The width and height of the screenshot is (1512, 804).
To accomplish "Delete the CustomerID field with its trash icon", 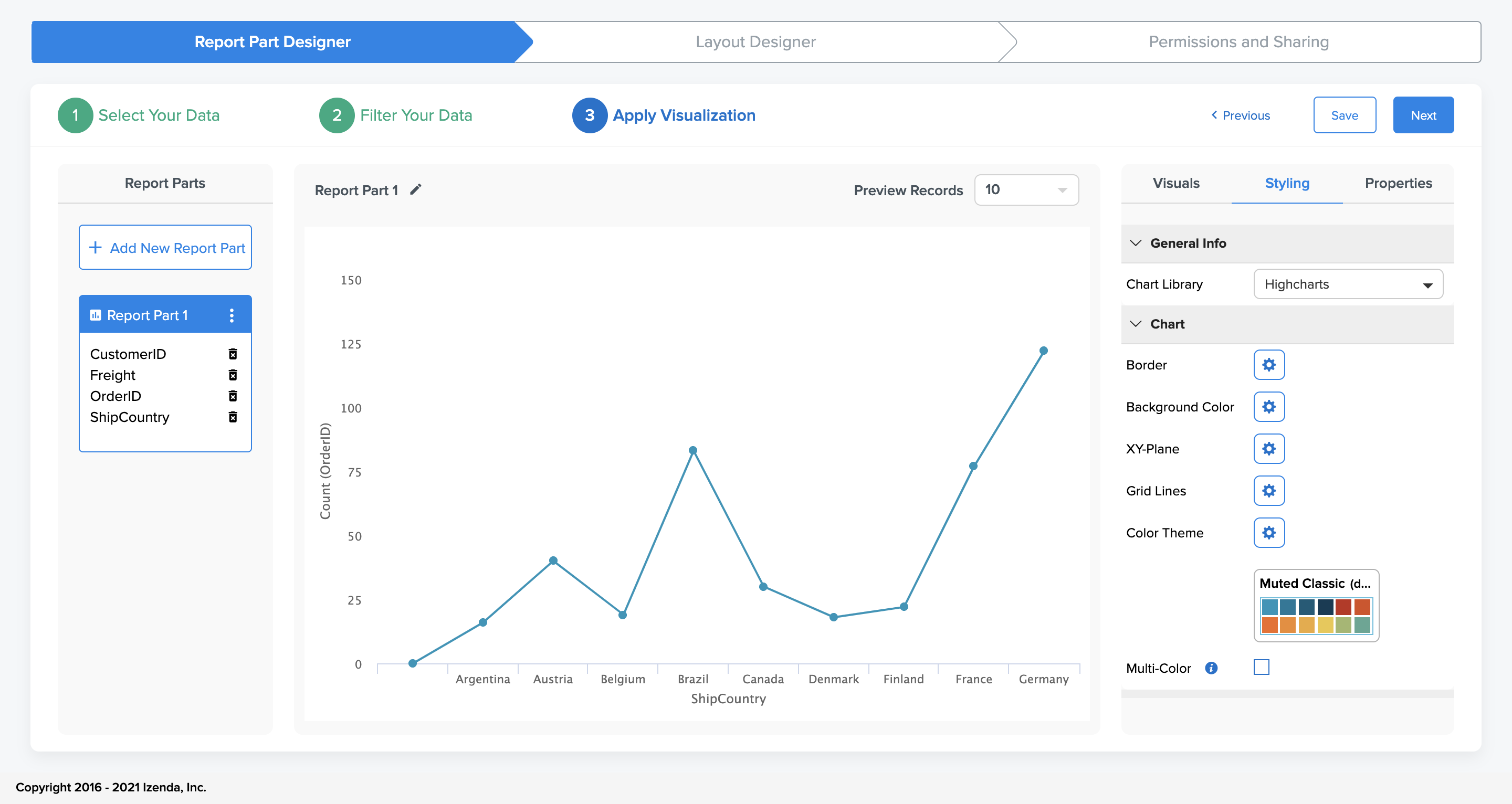I will (233, 354).
